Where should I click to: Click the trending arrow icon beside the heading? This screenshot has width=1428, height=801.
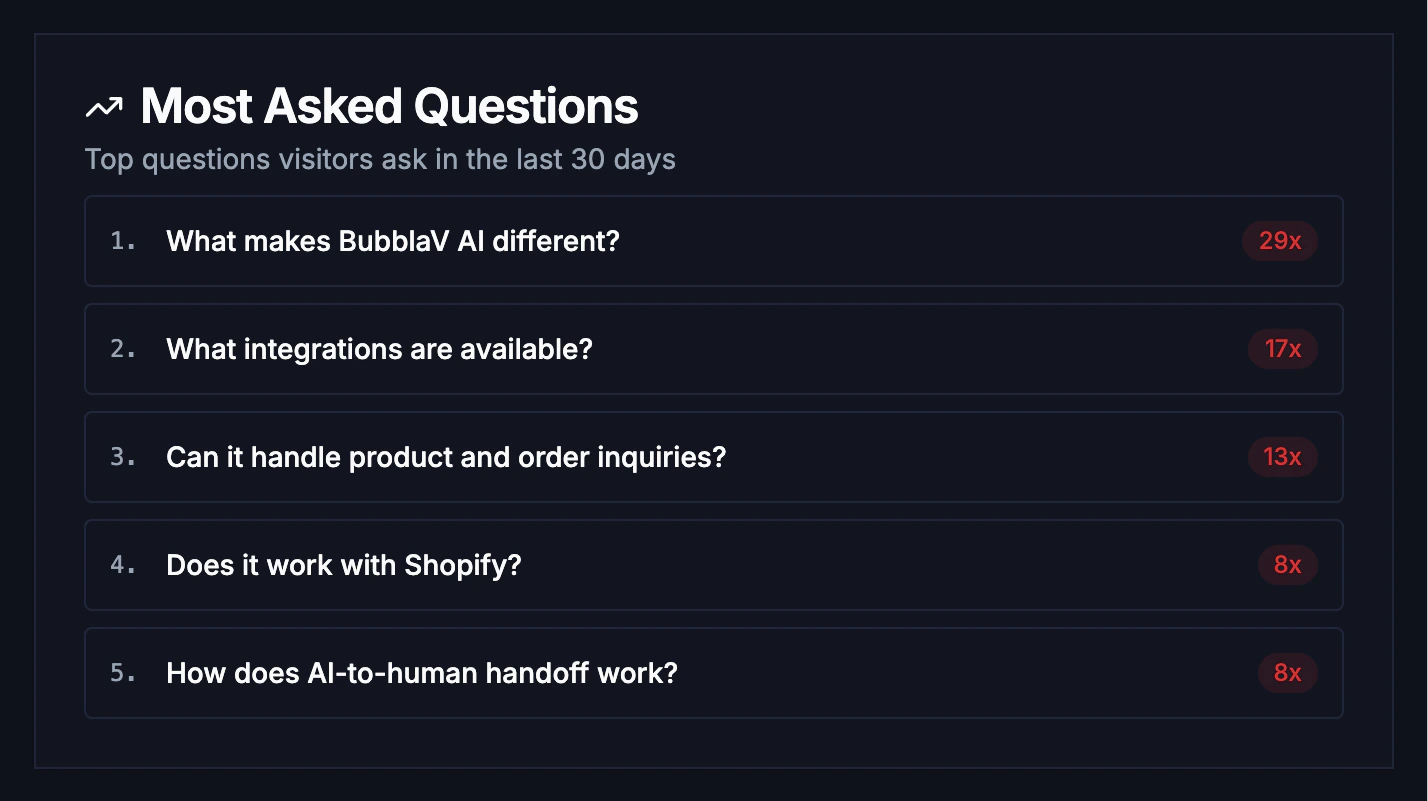[103, 104]
